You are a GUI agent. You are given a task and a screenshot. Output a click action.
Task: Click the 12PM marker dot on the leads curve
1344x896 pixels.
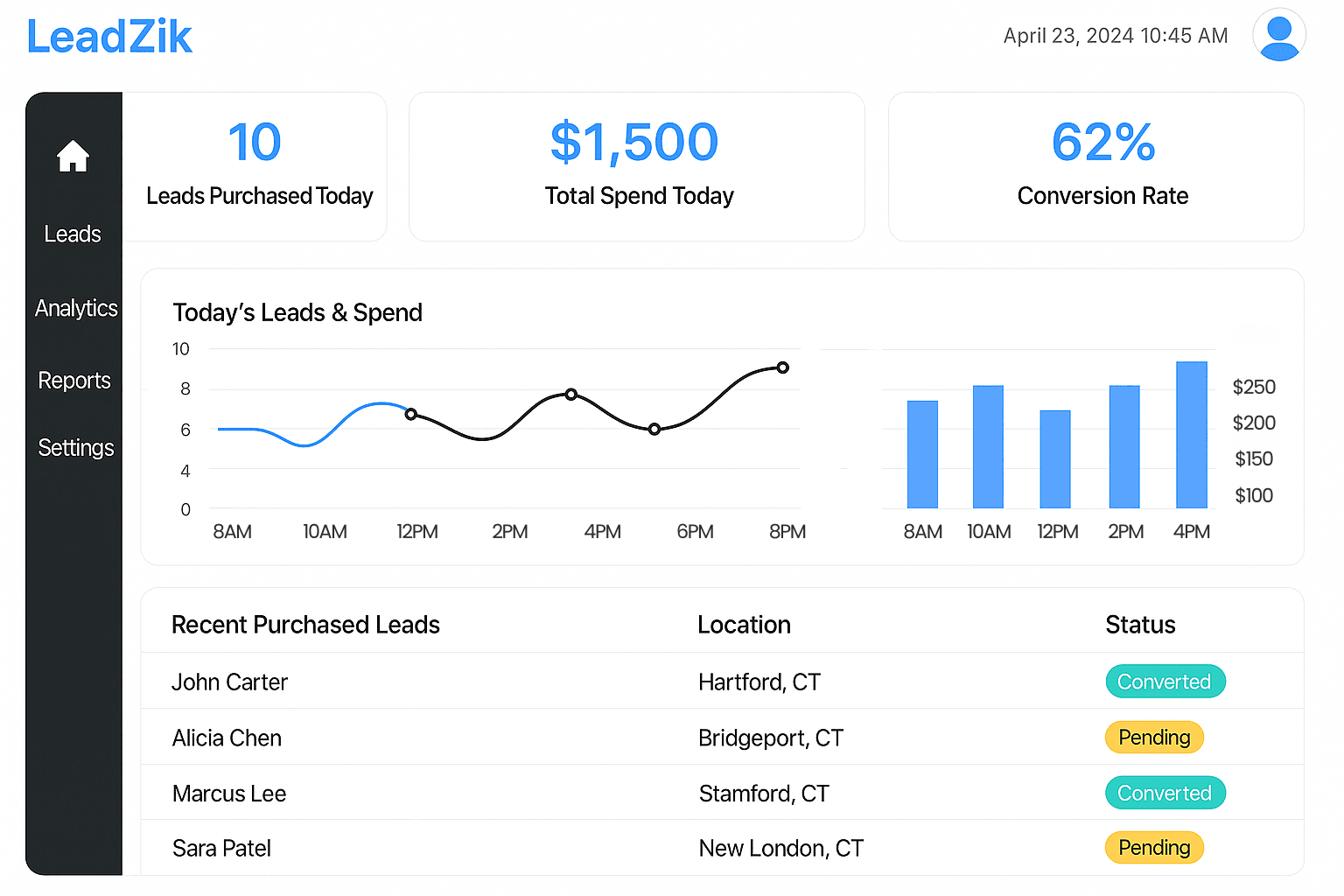[x=411, y=414]
